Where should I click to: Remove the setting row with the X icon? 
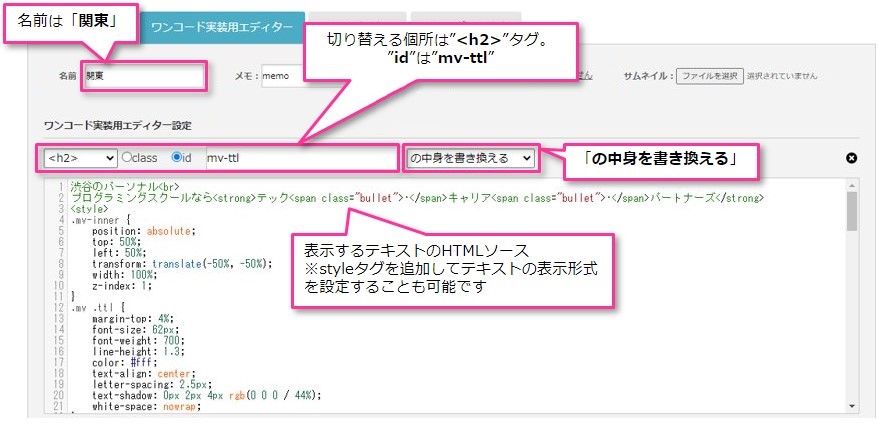pos(852,159)
